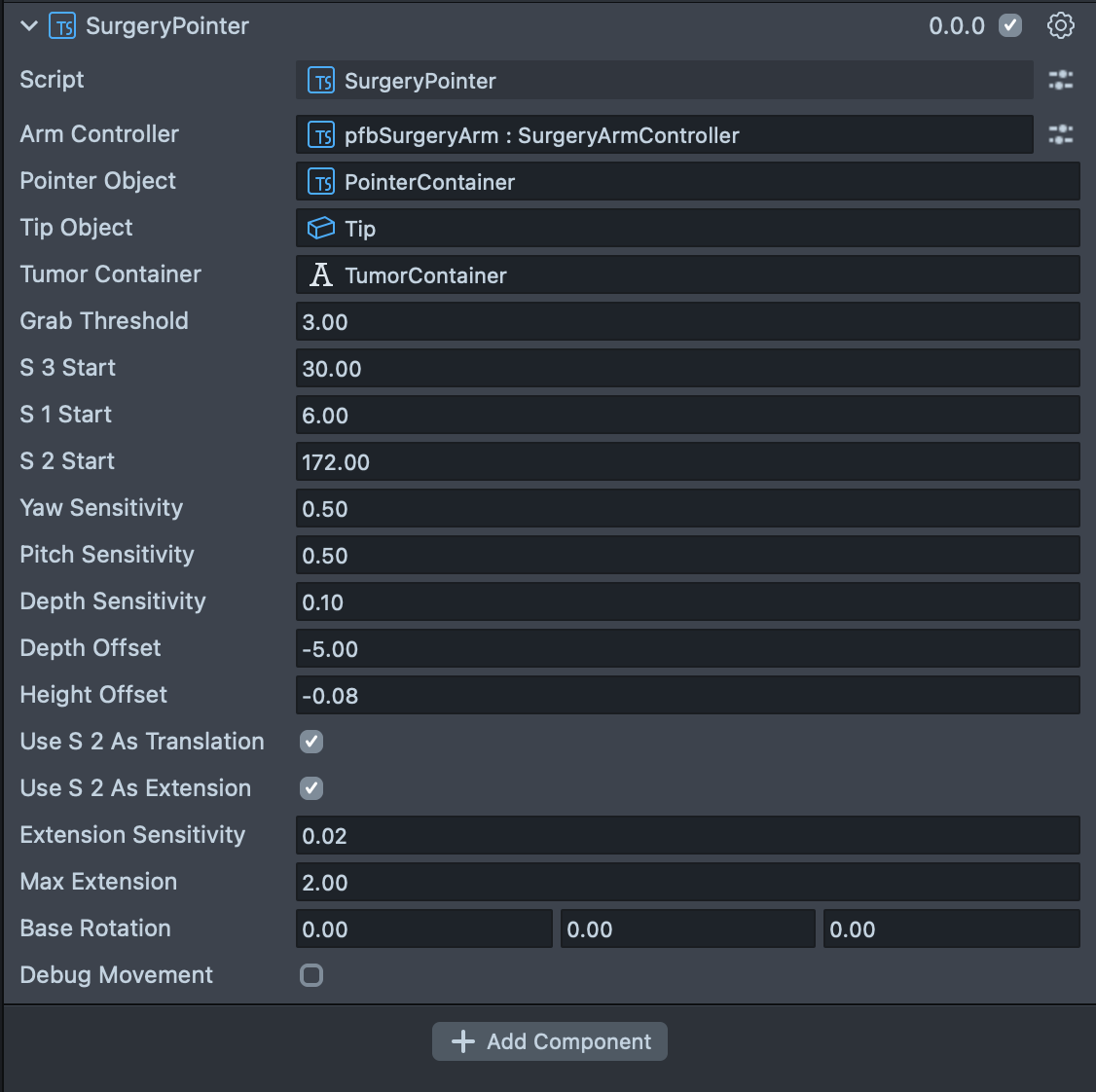Enable the Debug Movement checkbox

coord(311,975)
